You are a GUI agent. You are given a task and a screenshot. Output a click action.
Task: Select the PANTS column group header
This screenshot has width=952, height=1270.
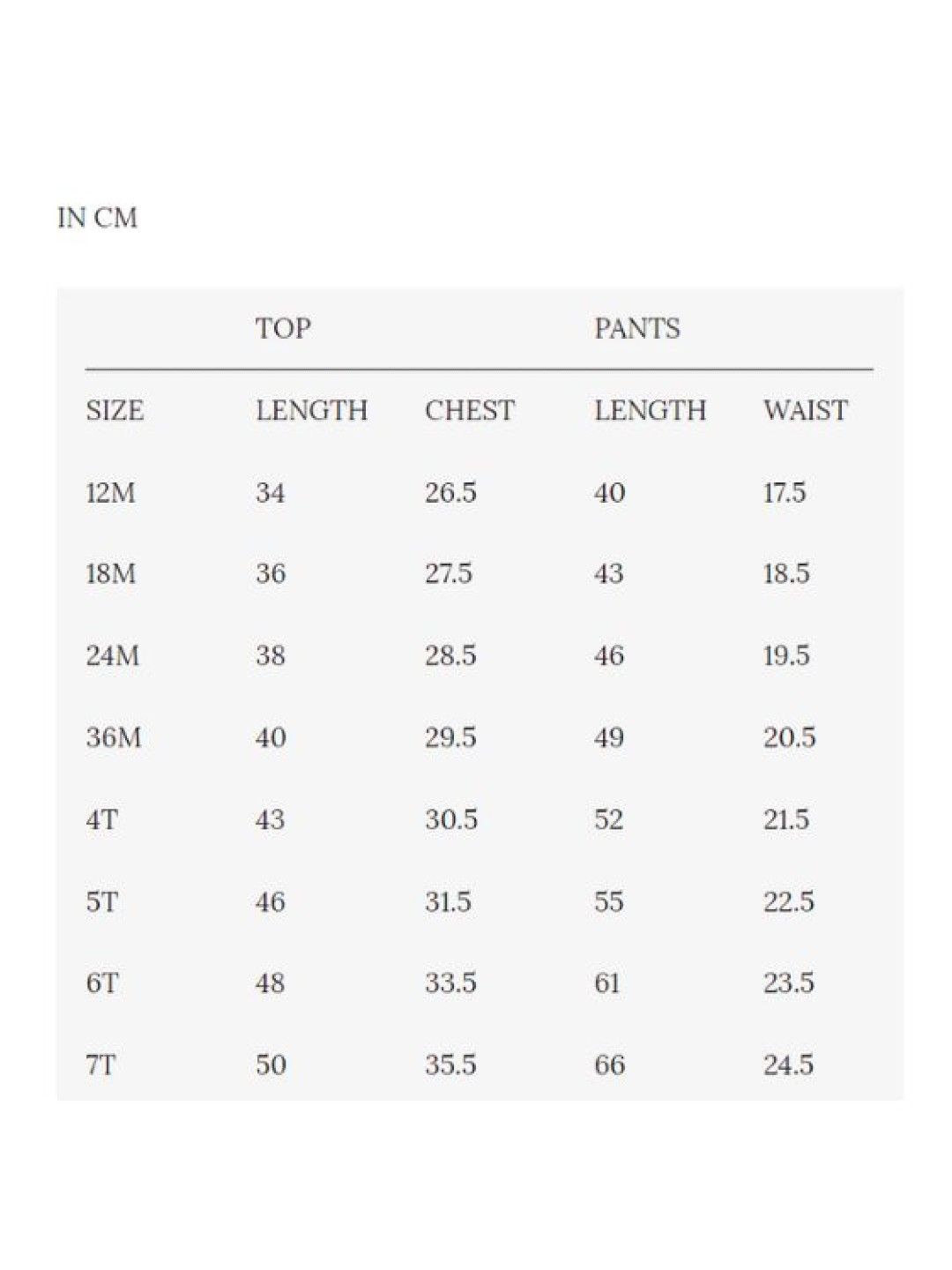636,328
